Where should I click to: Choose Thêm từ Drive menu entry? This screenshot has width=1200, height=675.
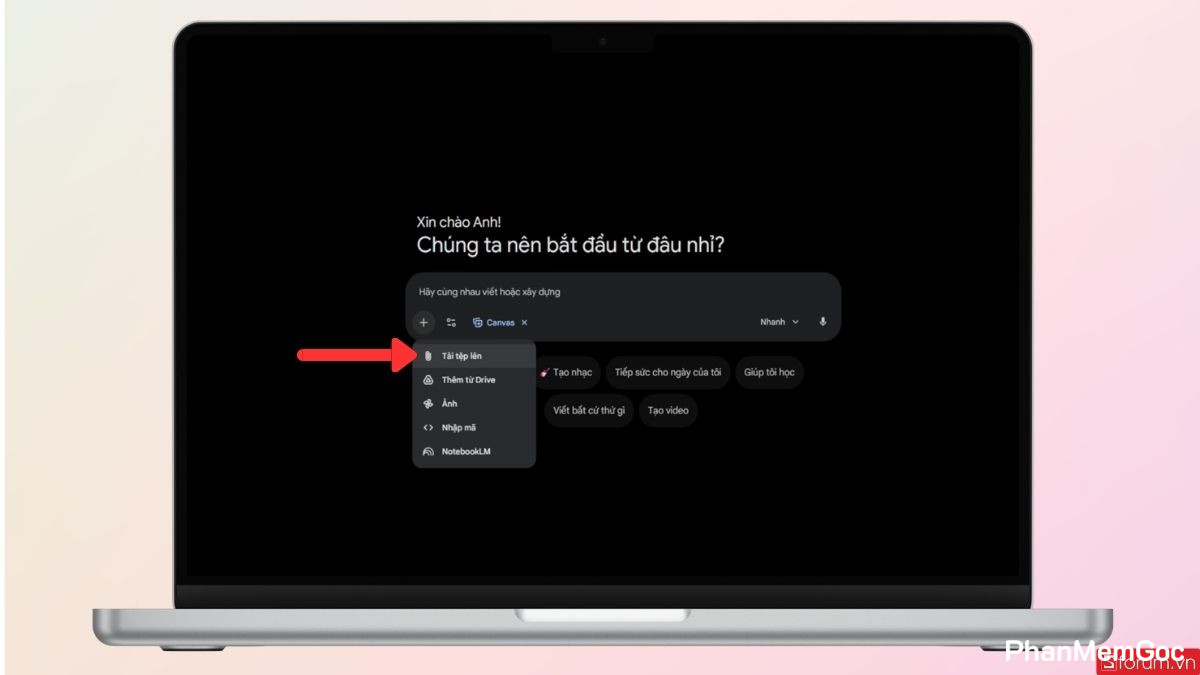[x=474, y=380]
